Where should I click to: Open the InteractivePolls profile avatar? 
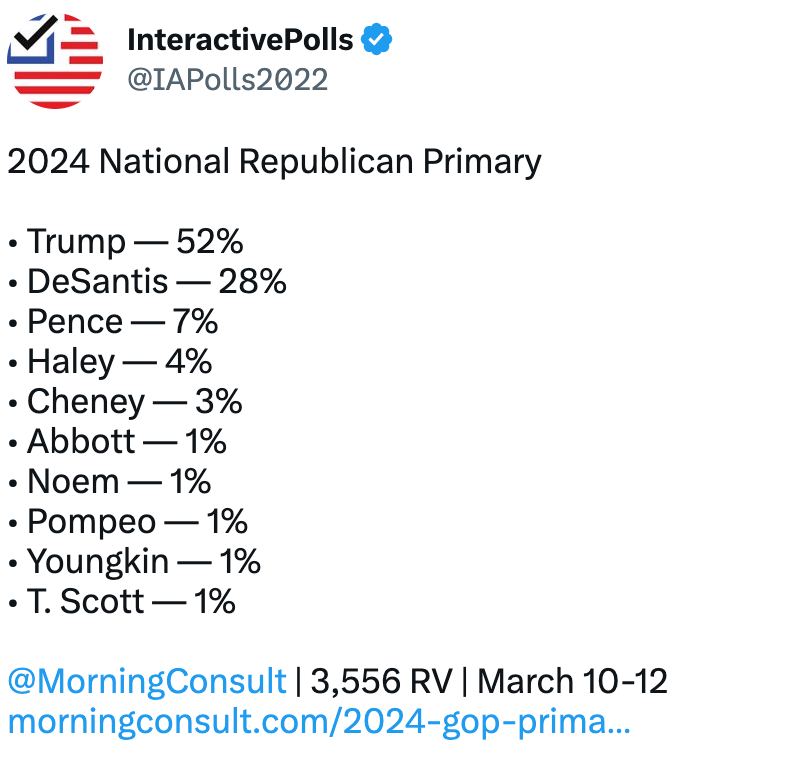pyautogui.click(x=55, y=61)
